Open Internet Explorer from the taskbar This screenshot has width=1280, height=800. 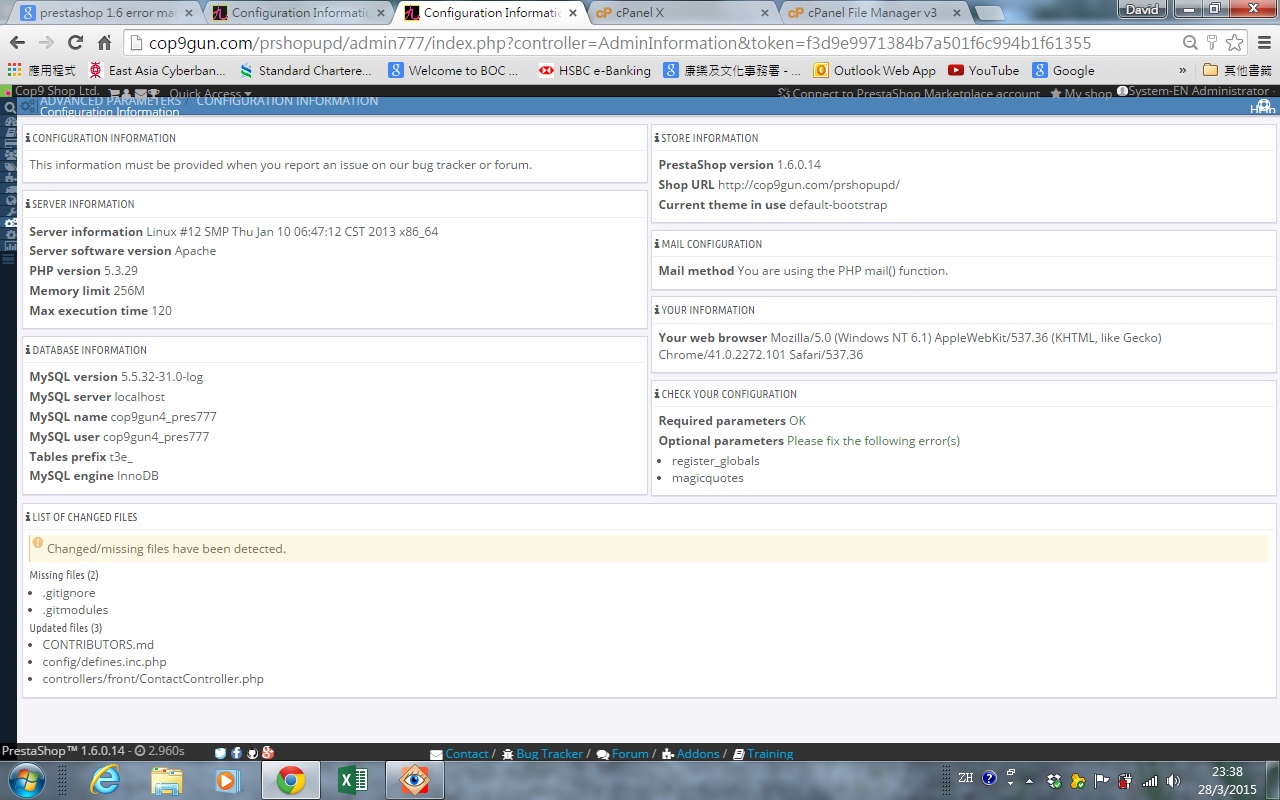tap(105, 780)
